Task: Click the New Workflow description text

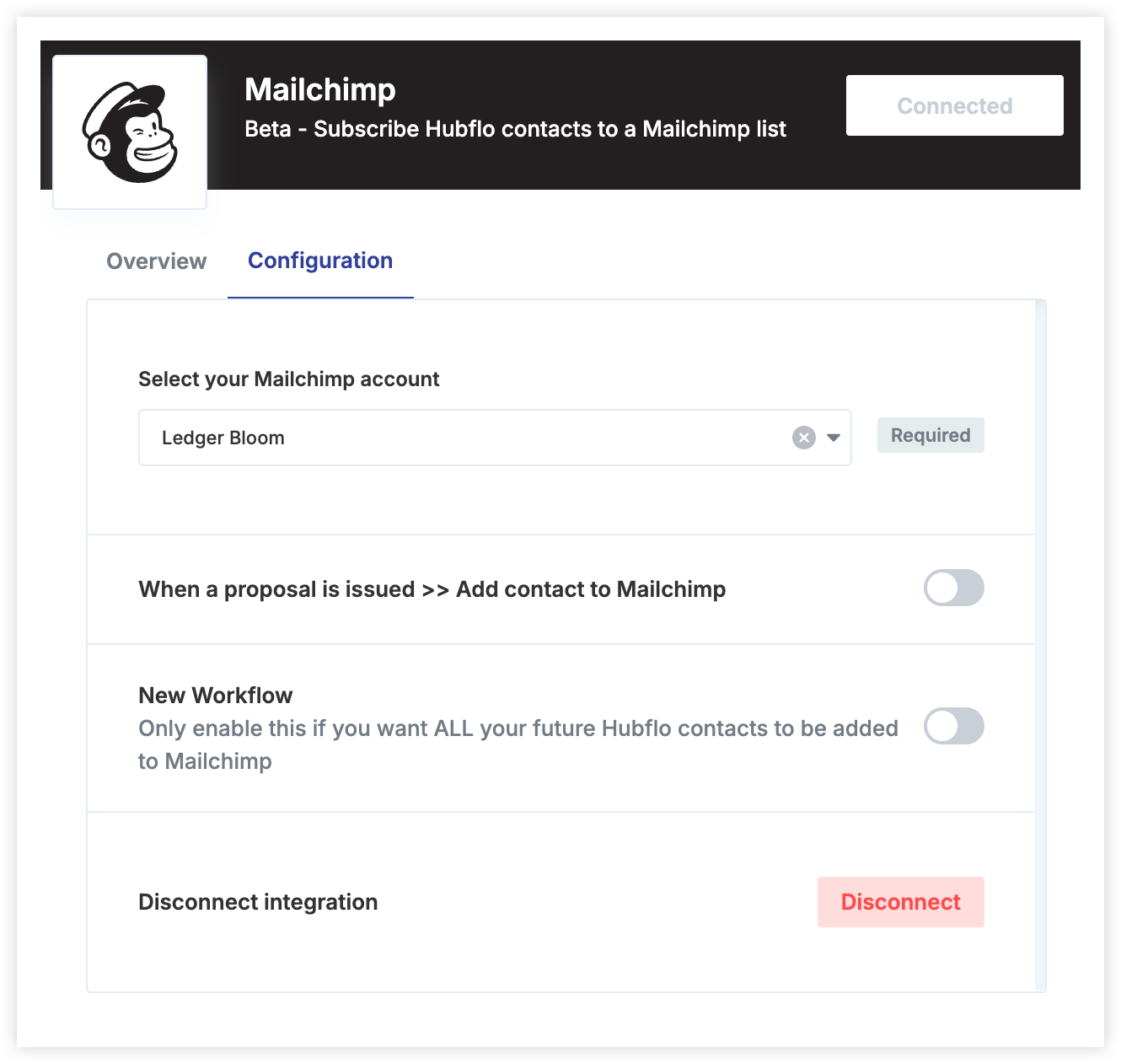Action: pyautogui.click(x=518, y=744)
